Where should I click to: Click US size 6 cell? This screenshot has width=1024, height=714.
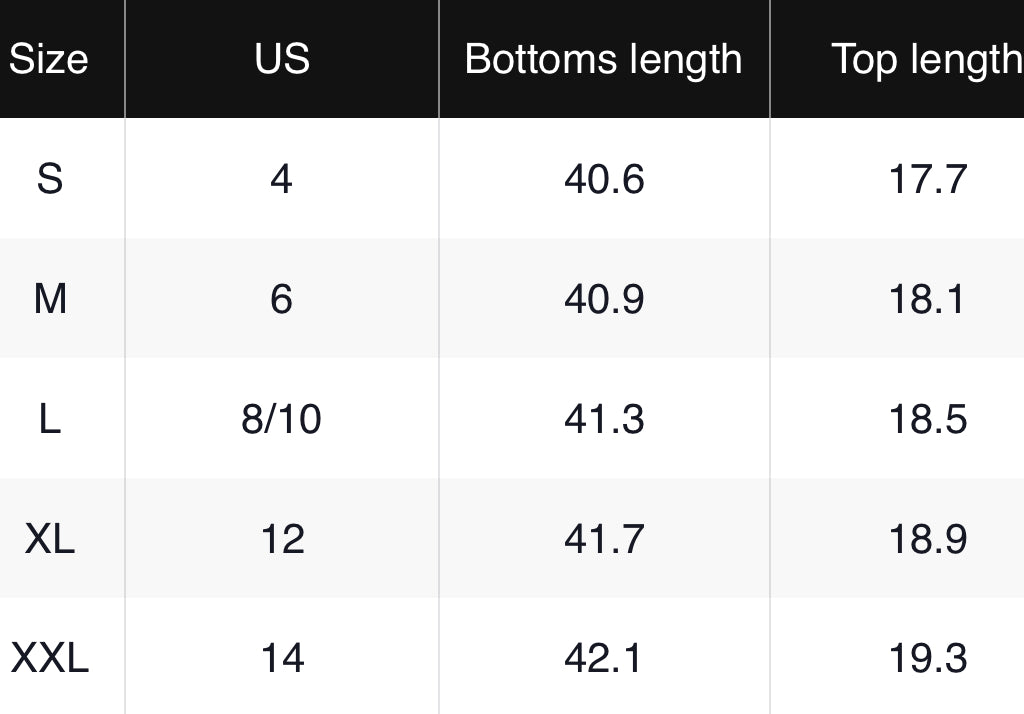pos(281,299)
